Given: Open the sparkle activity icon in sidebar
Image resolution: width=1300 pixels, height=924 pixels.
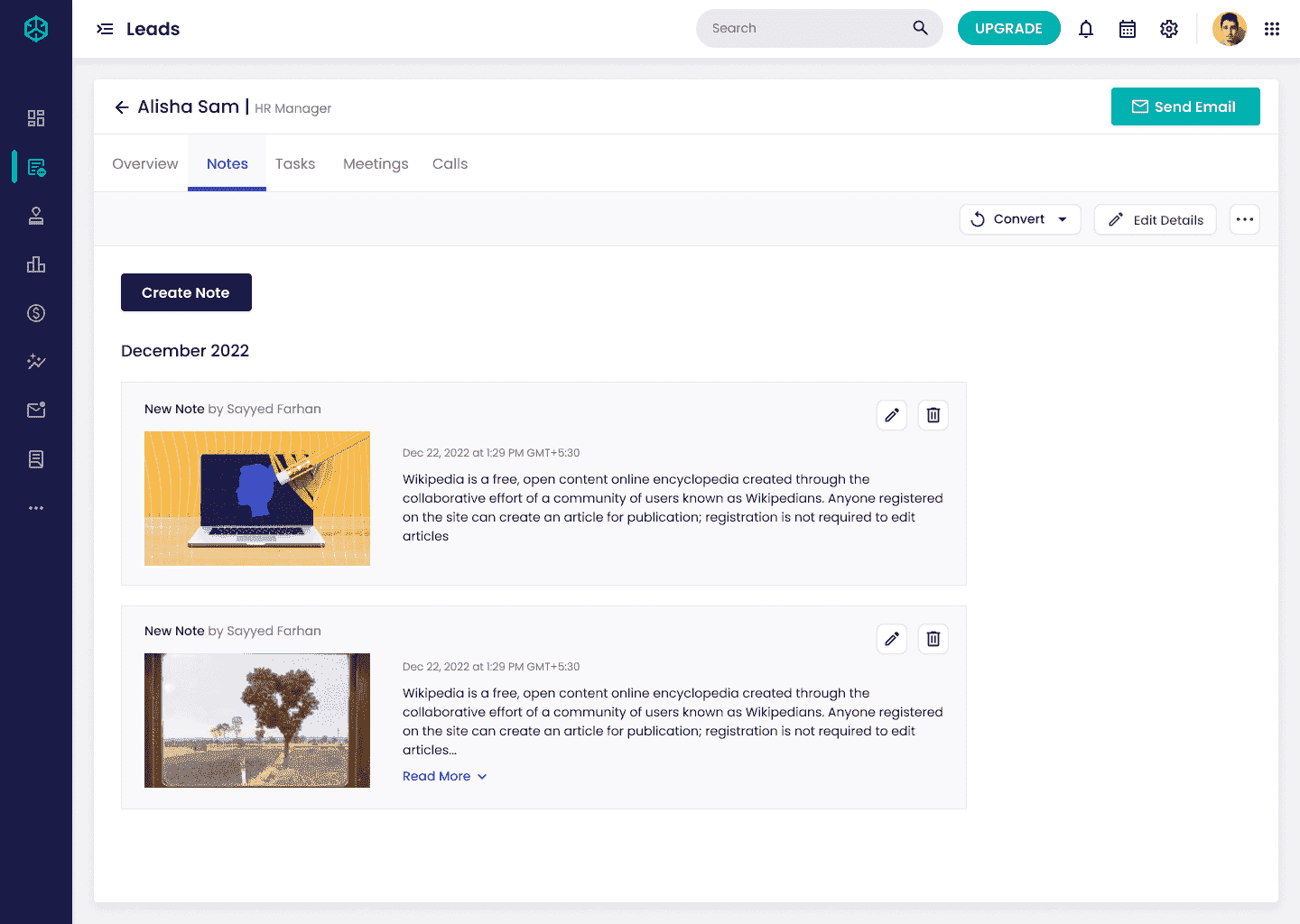Looking at the screenshot, I should pos(36,362).
